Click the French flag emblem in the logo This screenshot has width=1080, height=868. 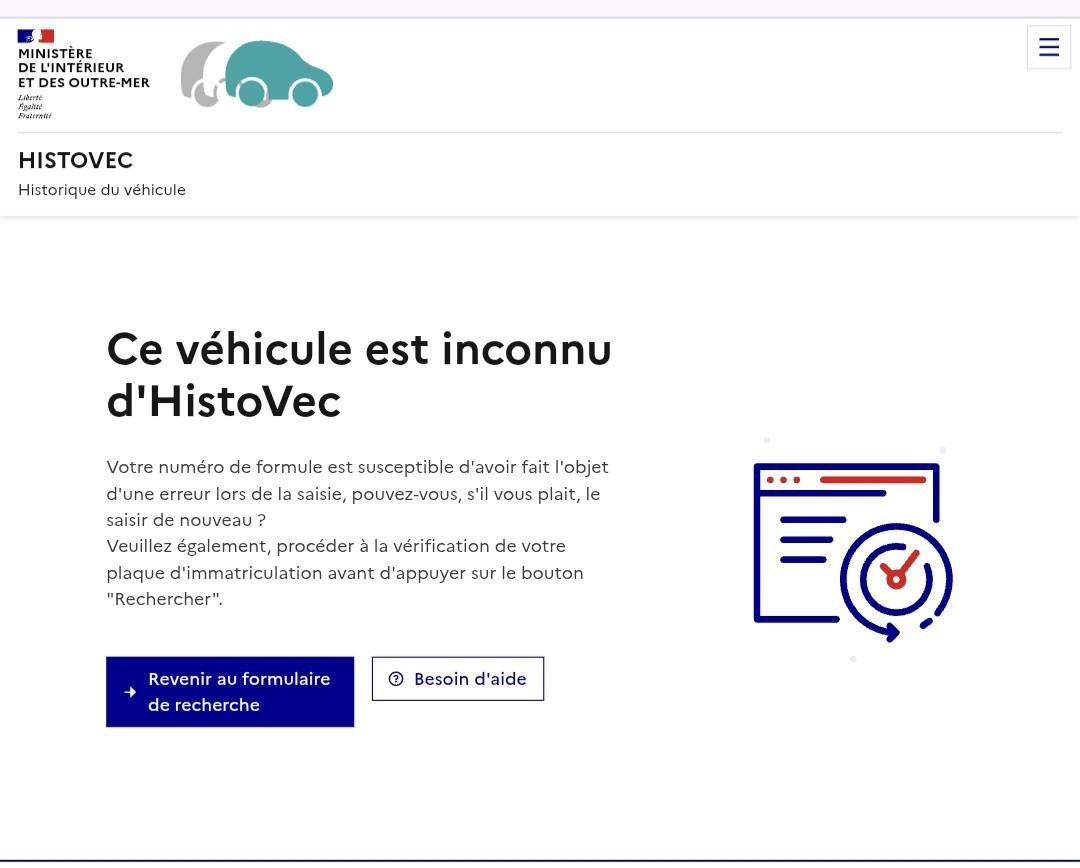36,34
